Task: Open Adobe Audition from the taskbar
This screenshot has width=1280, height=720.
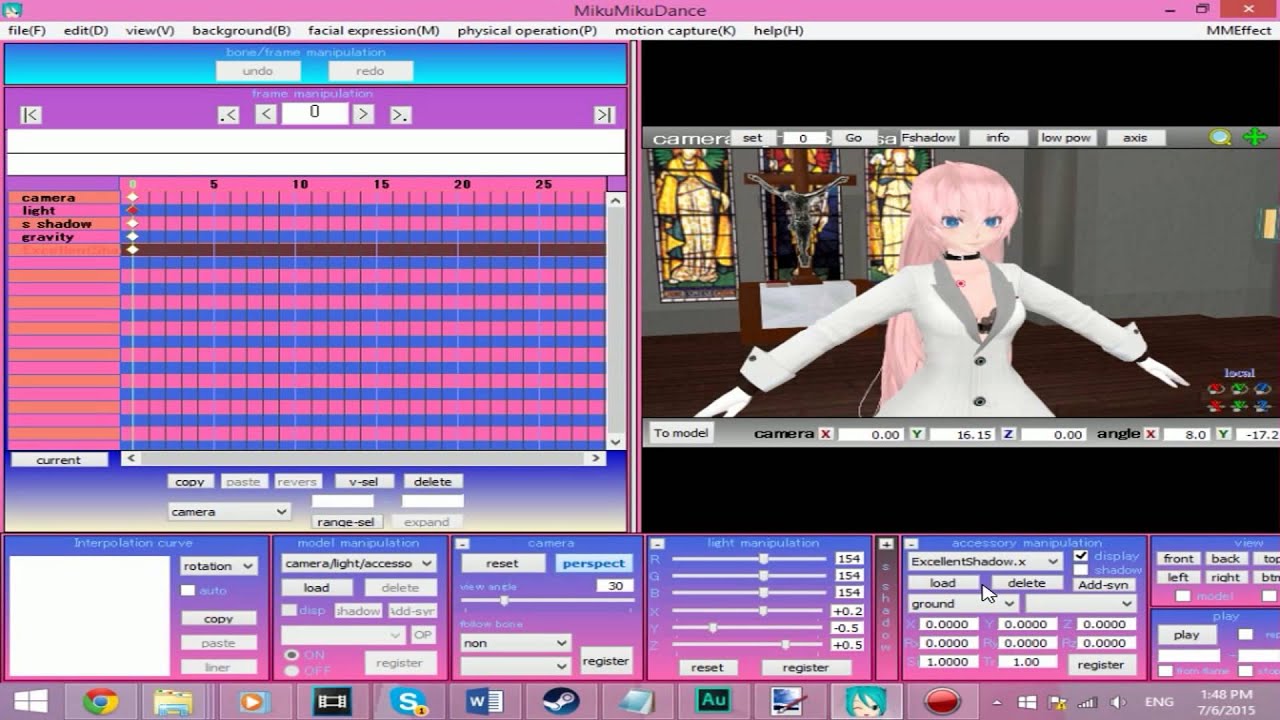Action: (x=713, y=702)
